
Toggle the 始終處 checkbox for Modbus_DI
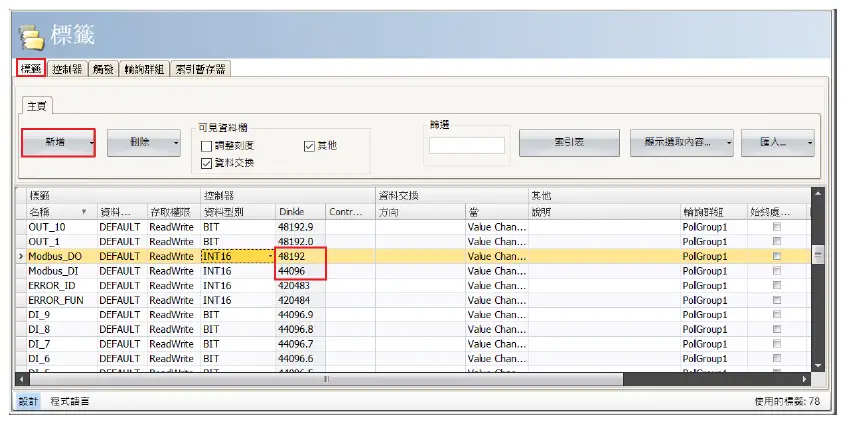pos(777,271)
